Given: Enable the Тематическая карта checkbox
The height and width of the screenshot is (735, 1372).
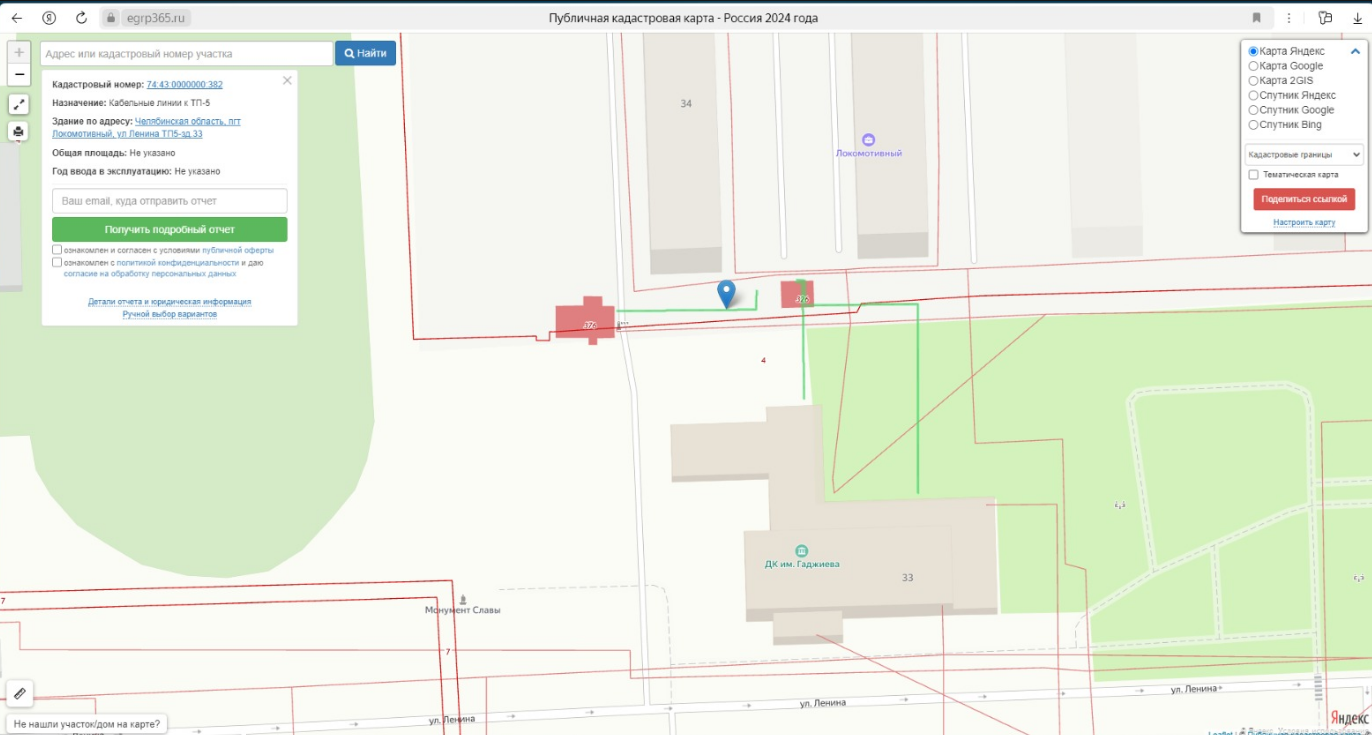Looking at the screenshot, I should [x=1254, y=174].
